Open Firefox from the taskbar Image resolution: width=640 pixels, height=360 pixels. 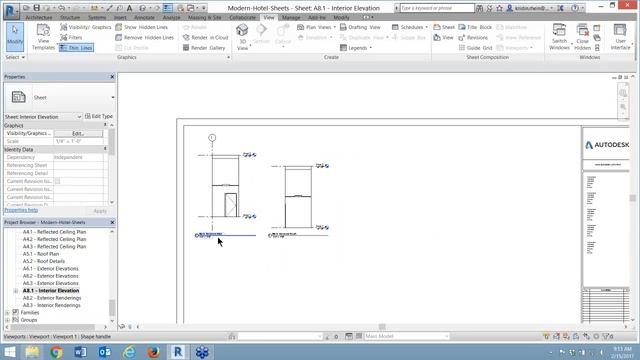153,352
